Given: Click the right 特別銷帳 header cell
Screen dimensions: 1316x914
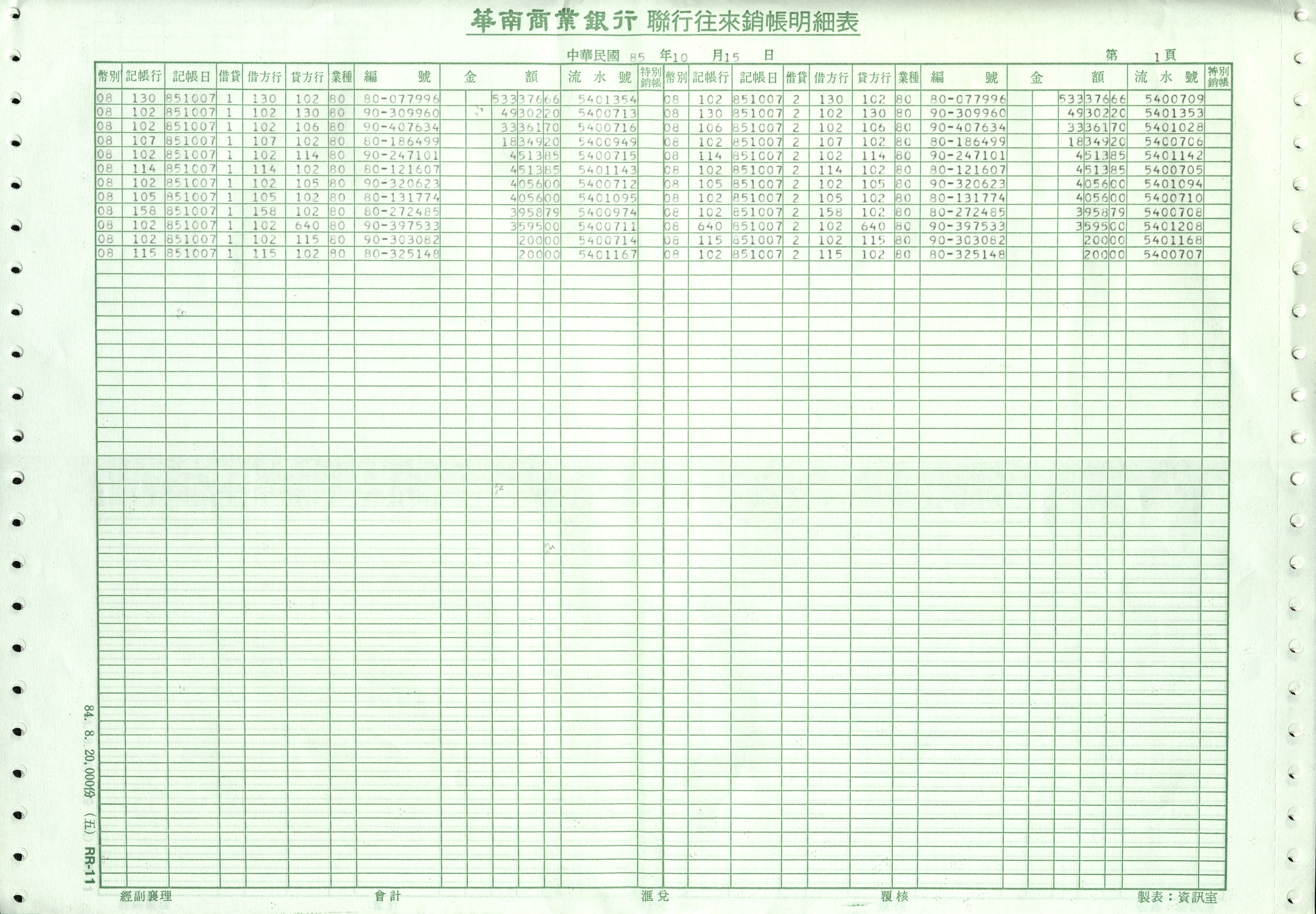Looking at the screenshot, I should tap(1218, 76).
